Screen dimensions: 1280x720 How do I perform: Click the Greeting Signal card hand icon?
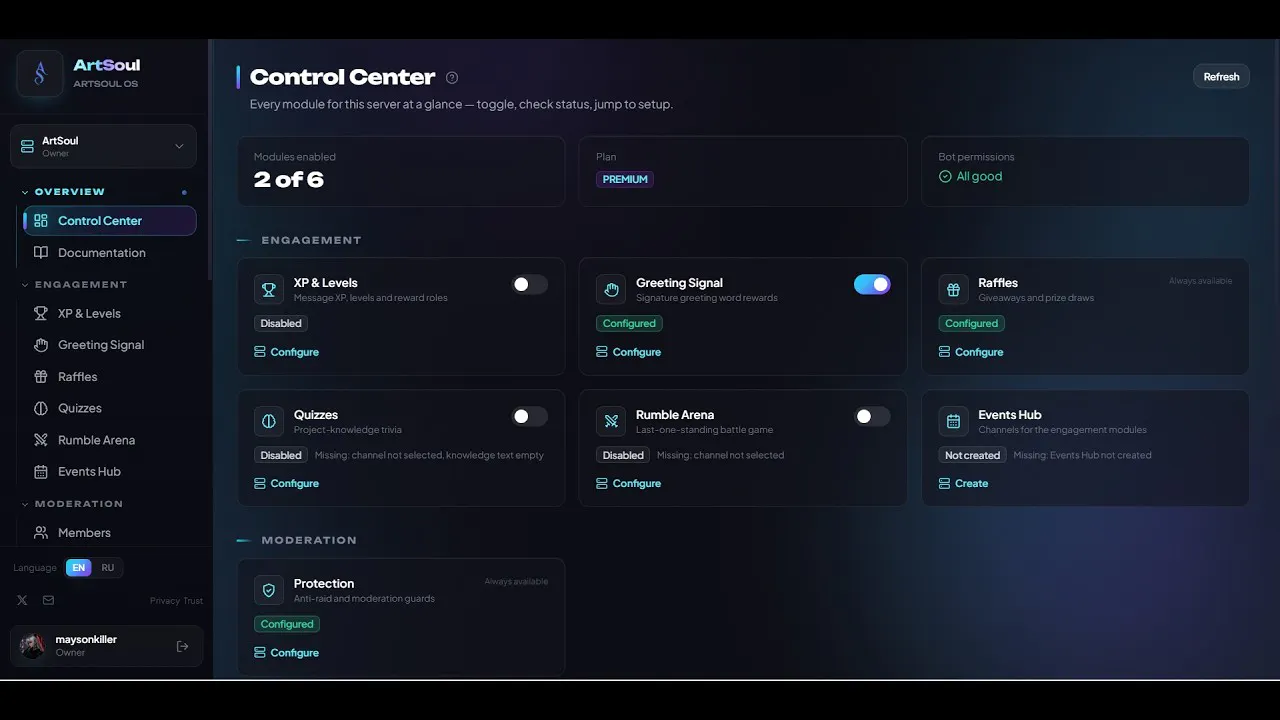[x=611, y=290]
